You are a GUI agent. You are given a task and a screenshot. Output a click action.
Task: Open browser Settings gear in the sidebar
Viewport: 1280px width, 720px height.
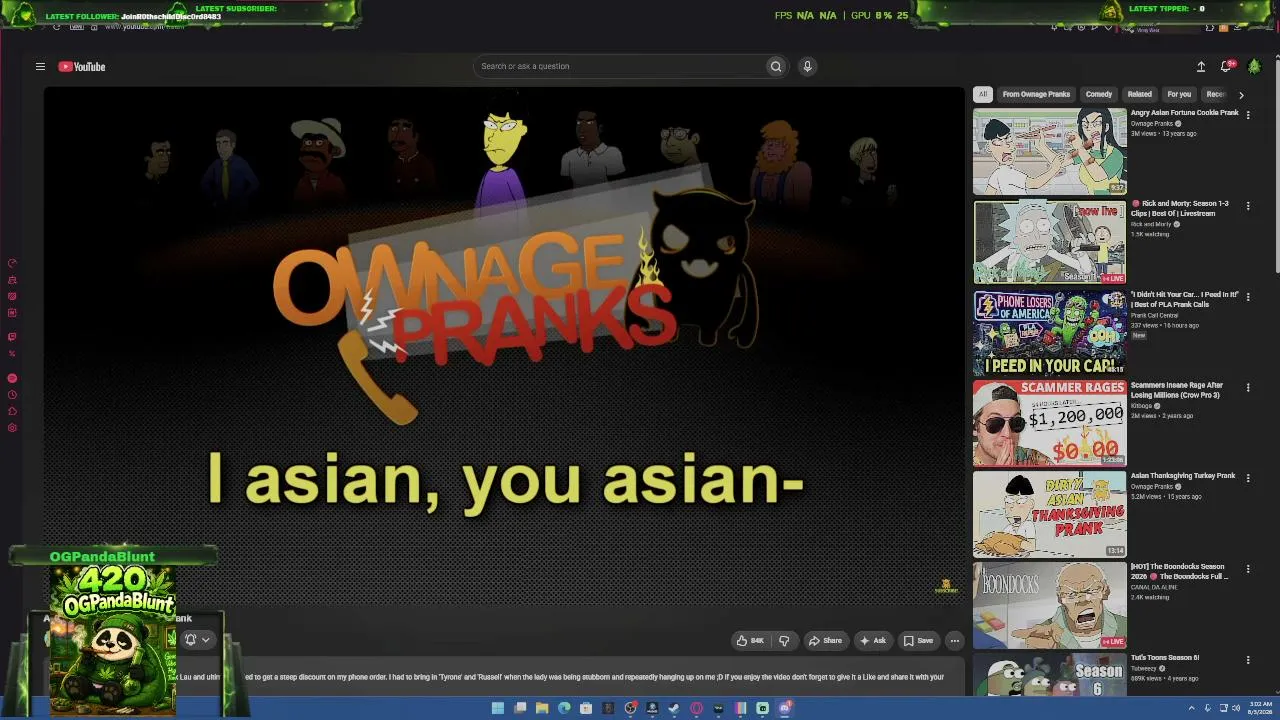click(x=12, y=428)
